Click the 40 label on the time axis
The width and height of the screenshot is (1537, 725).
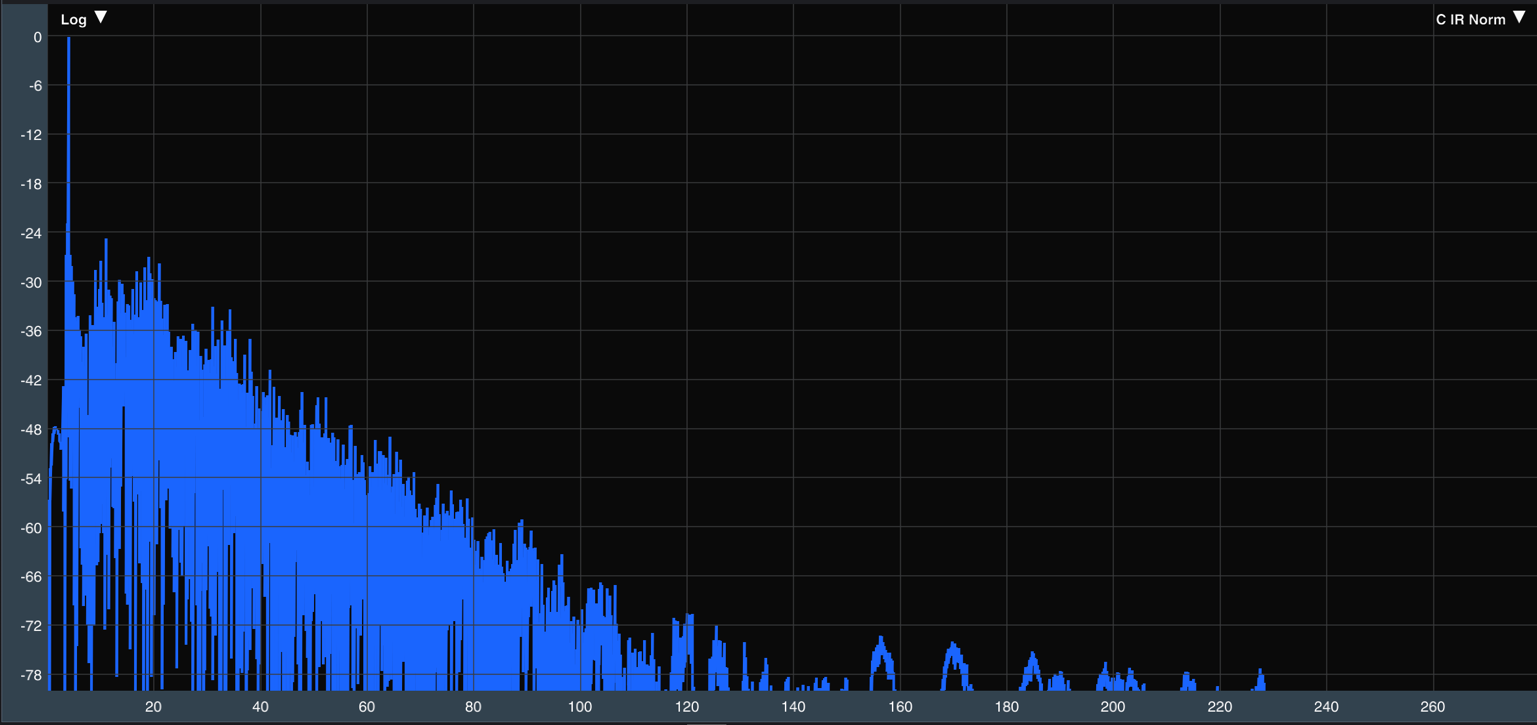260,707
